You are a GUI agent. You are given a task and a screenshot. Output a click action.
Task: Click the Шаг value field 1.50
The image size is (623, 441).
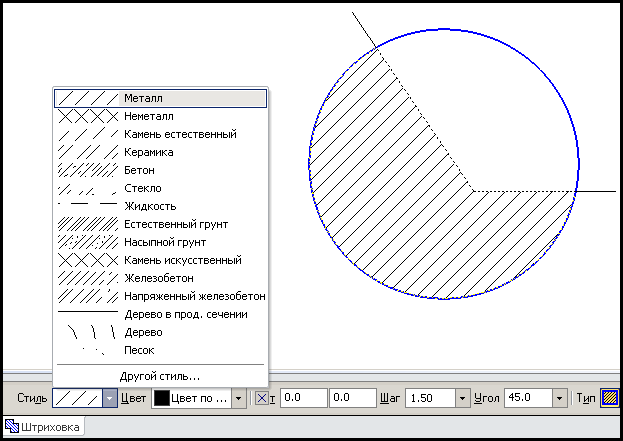coord(430,398)
